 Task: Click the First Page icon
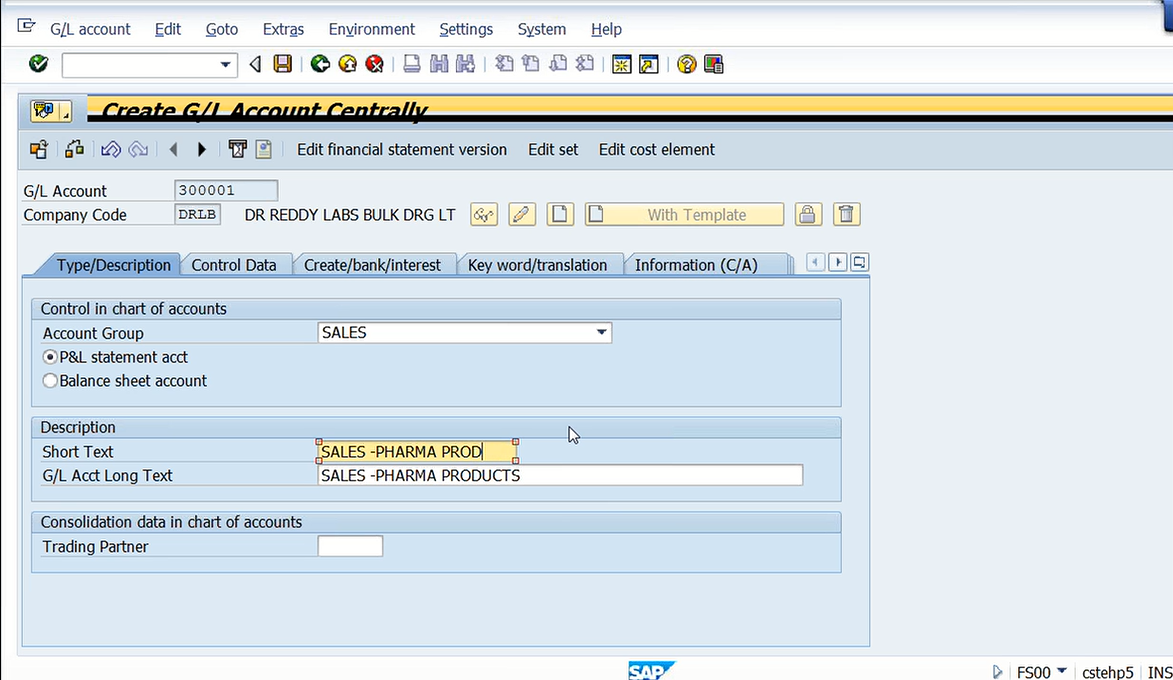504,64
